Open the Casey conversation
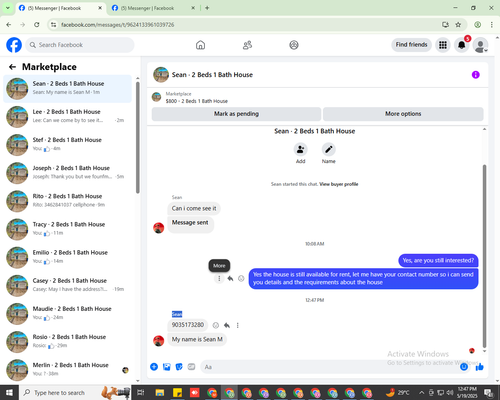The height and width of the screenshot is (400, 500). pyautogui.click(x=67, y=286)
